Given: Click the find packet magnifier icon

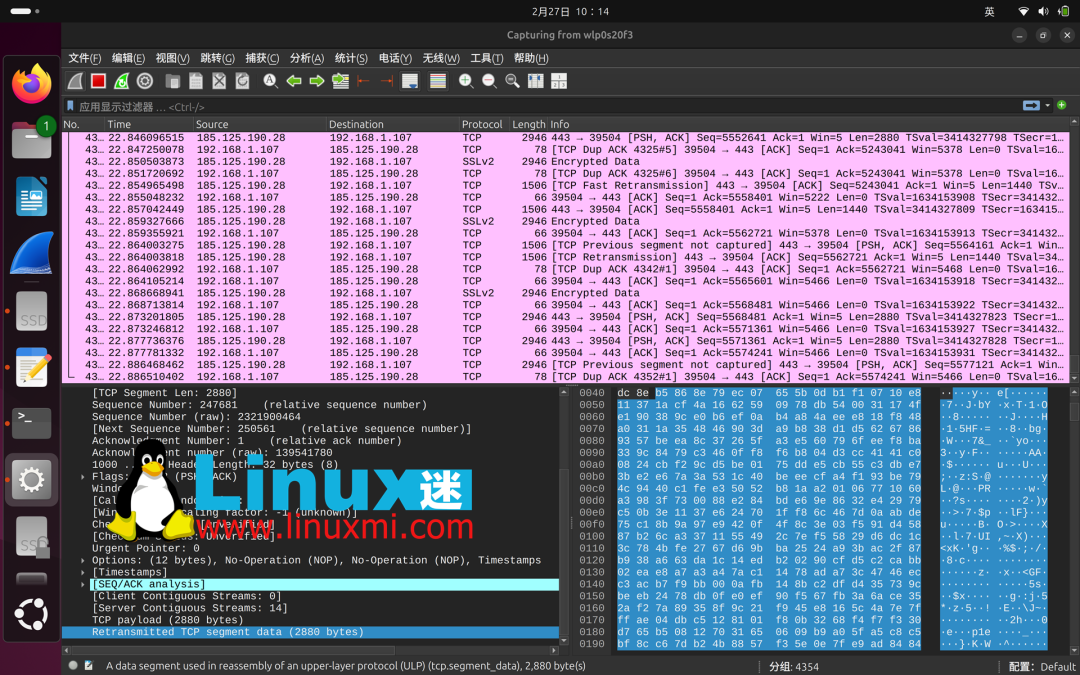Looking at the screenshot, I should coord(270,81).
